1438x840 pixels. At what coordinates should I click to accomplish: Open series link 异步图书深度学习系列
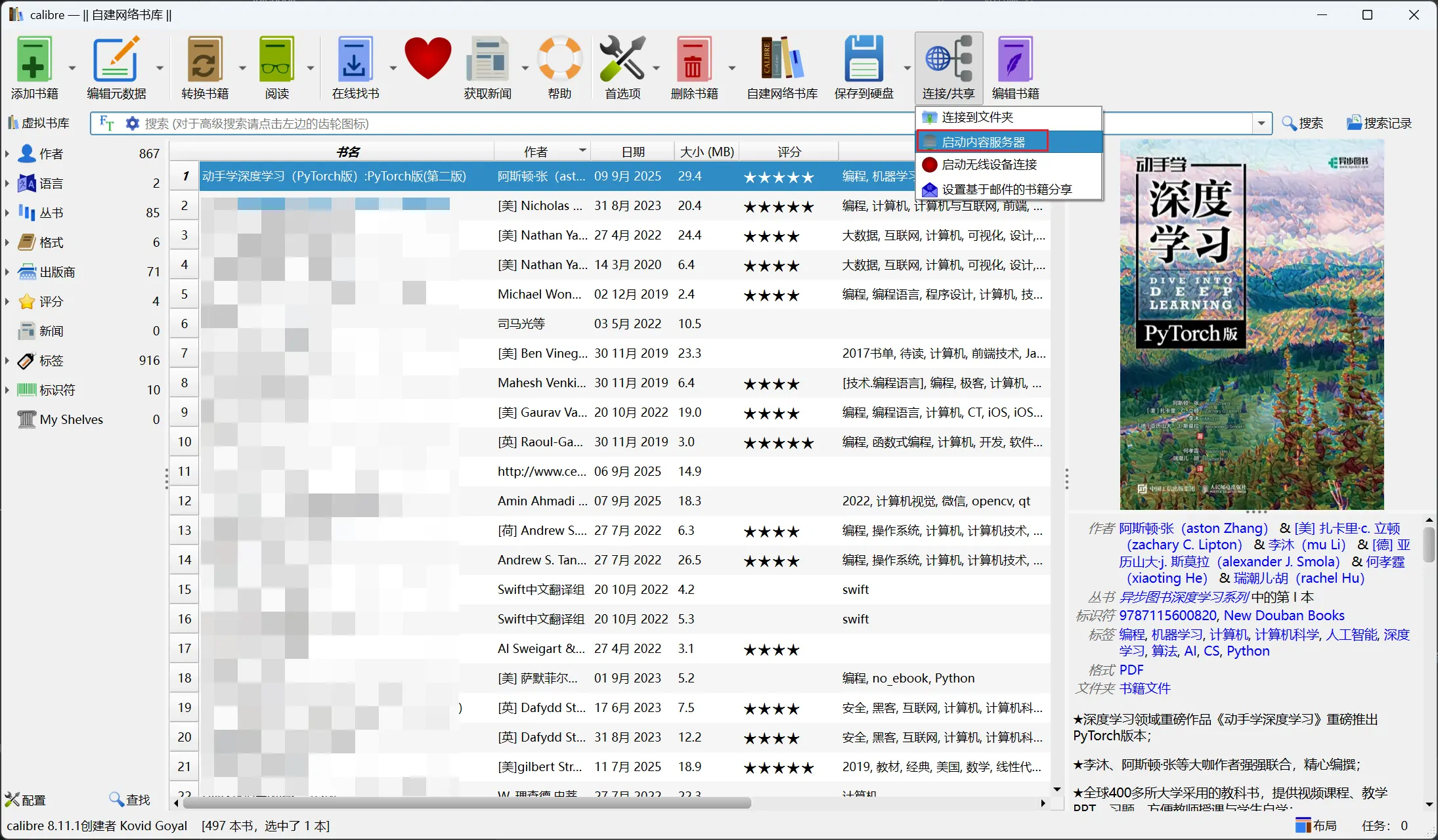pyautogui.click(x=1183, y=597)
